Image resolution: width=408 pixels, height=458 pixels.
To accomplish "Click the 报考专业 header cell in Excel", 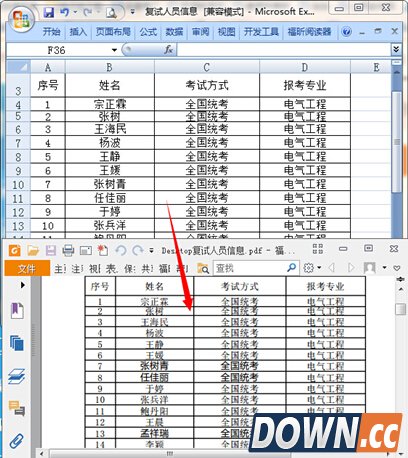I will tap(305, 86).
